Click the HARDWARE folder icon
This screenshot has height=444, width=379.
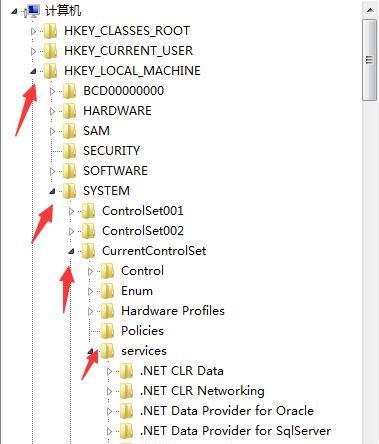[70, 111]
